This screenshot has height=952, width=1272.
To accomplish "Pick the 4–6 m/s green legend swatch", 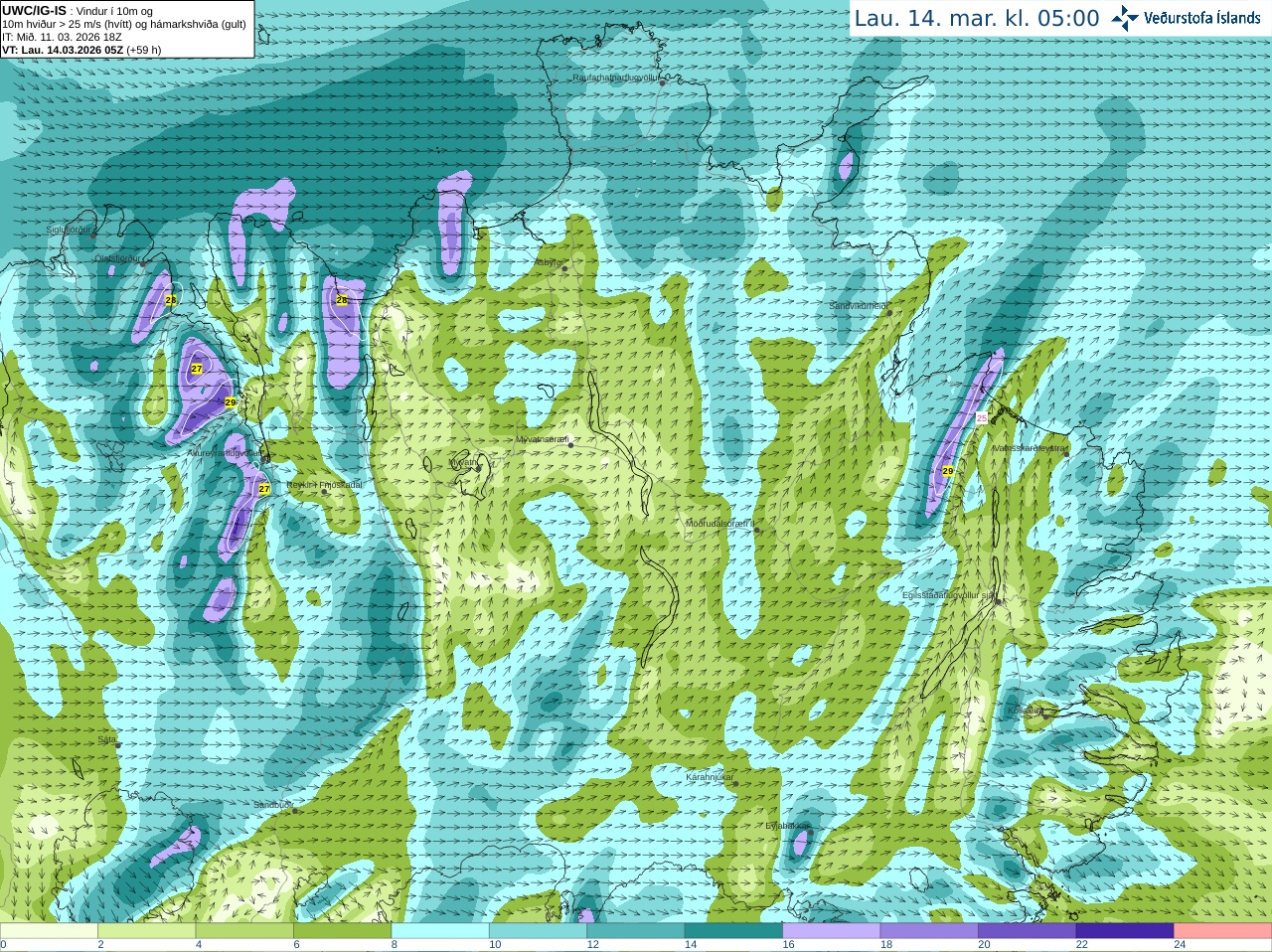I will coord(244,931).
